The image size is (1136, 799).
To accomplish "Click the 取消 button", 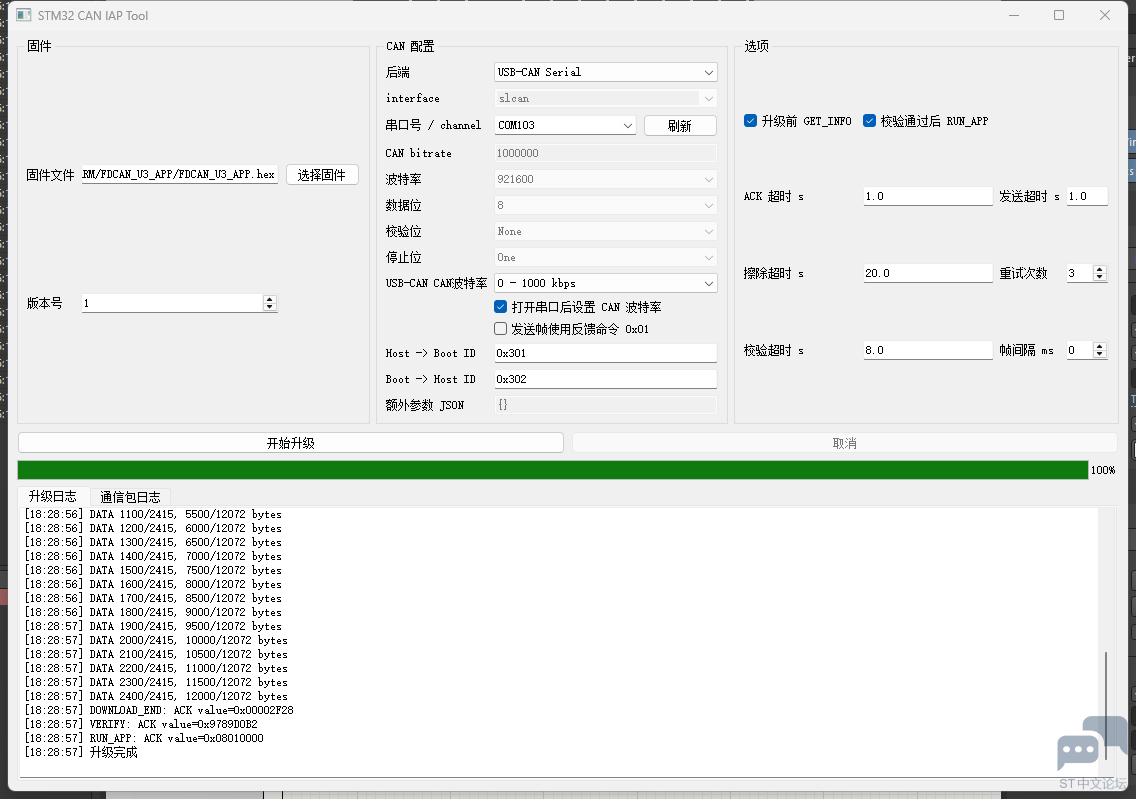I will 845,443.
